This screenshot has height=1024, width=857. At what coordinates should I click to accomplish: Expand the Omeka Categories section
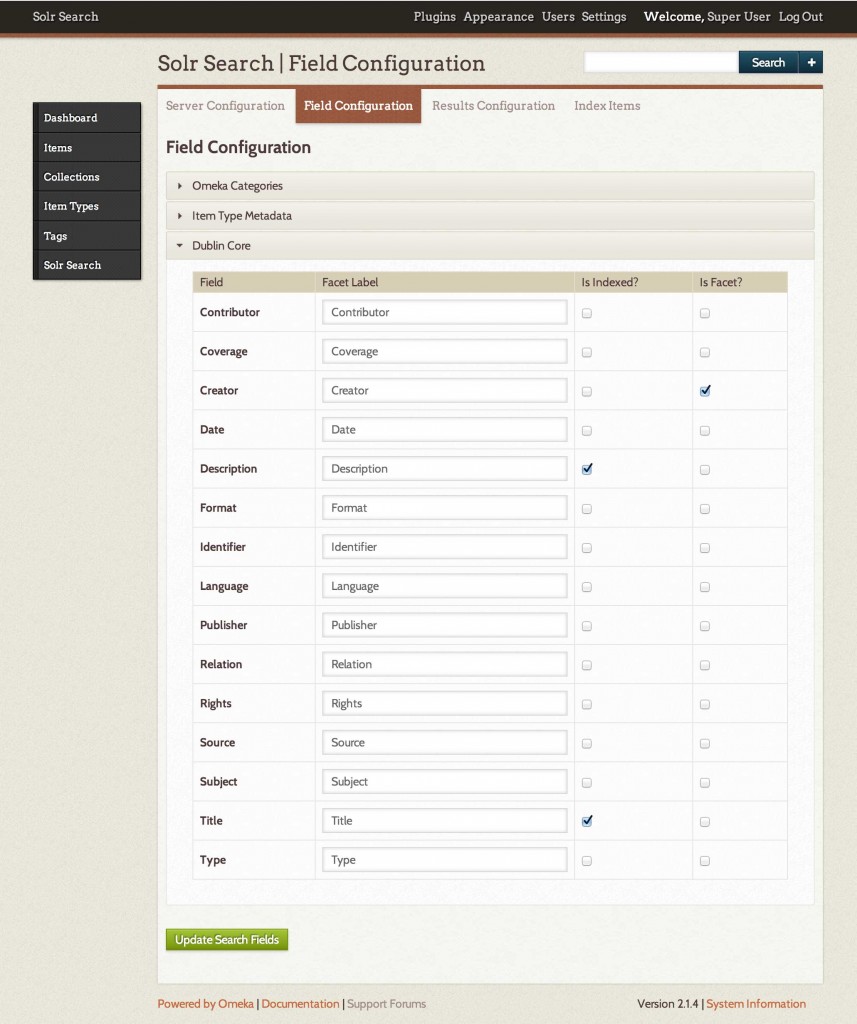tap(490, 185)
